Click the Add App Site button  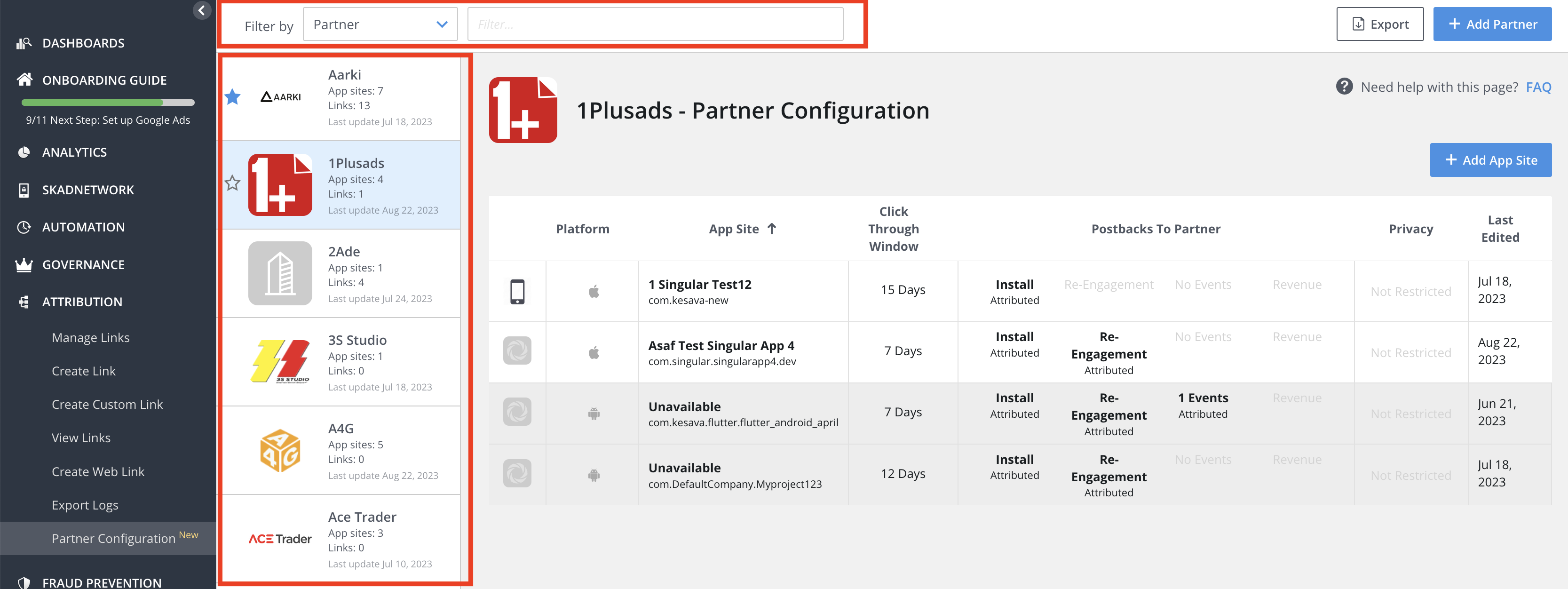(x=1490, y=160)
